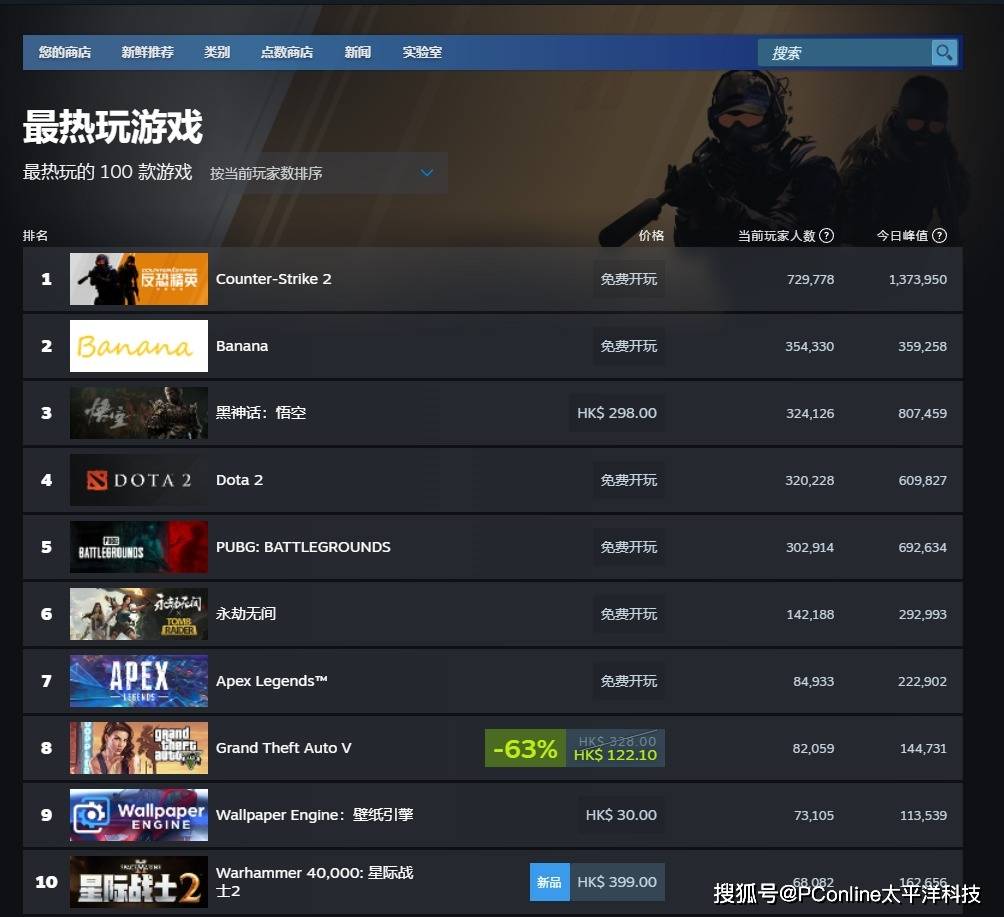Click the 354,330 players value
This screenshot has height=917, width=1004.
tap(810, 346)
